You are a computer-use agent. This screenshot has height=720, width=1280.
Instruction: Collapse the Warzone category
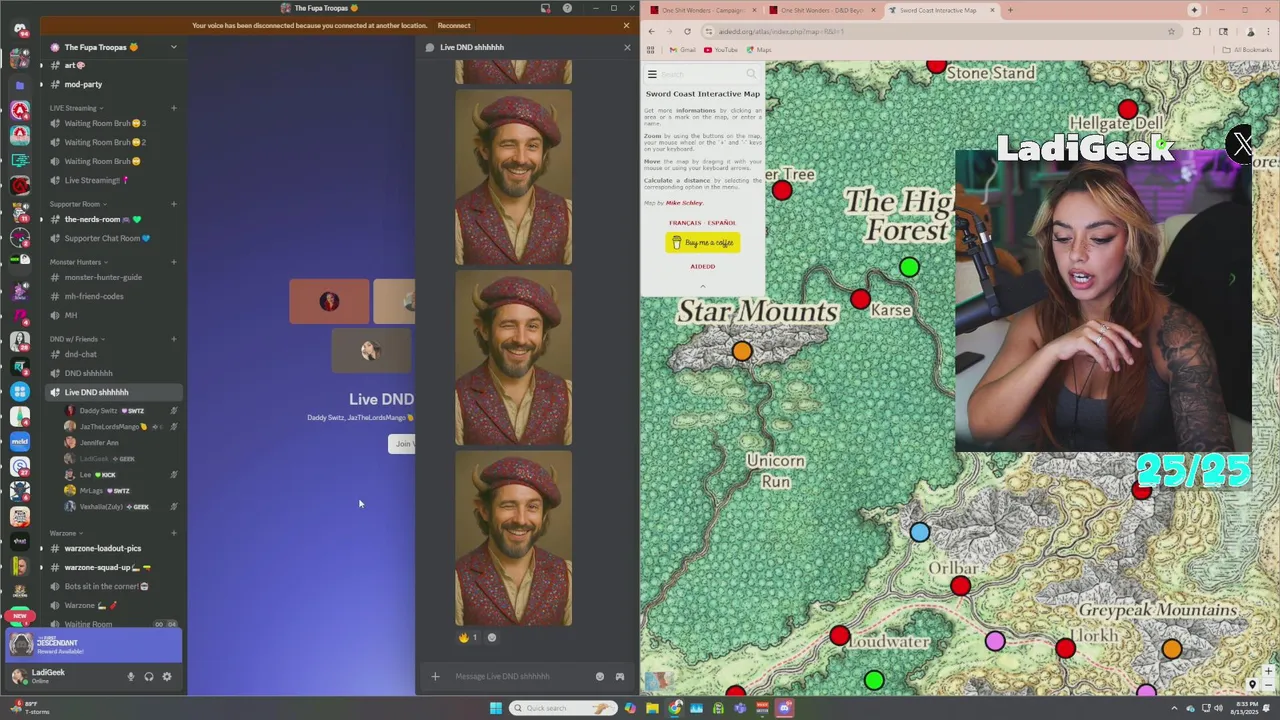(x=65, y=533)
